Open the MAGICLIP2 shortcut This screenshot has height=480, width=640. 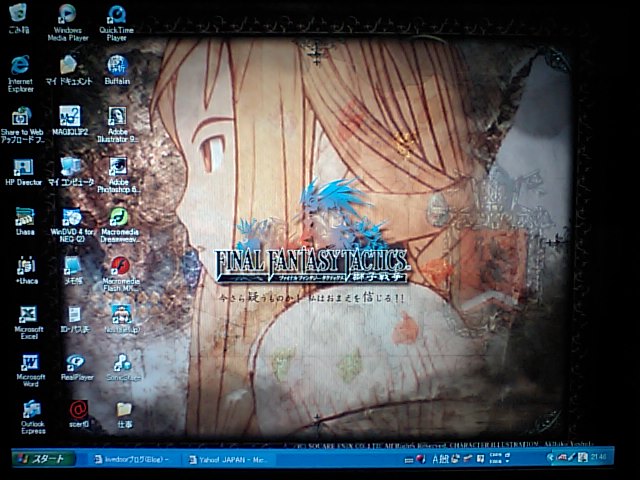pos(70,120)
